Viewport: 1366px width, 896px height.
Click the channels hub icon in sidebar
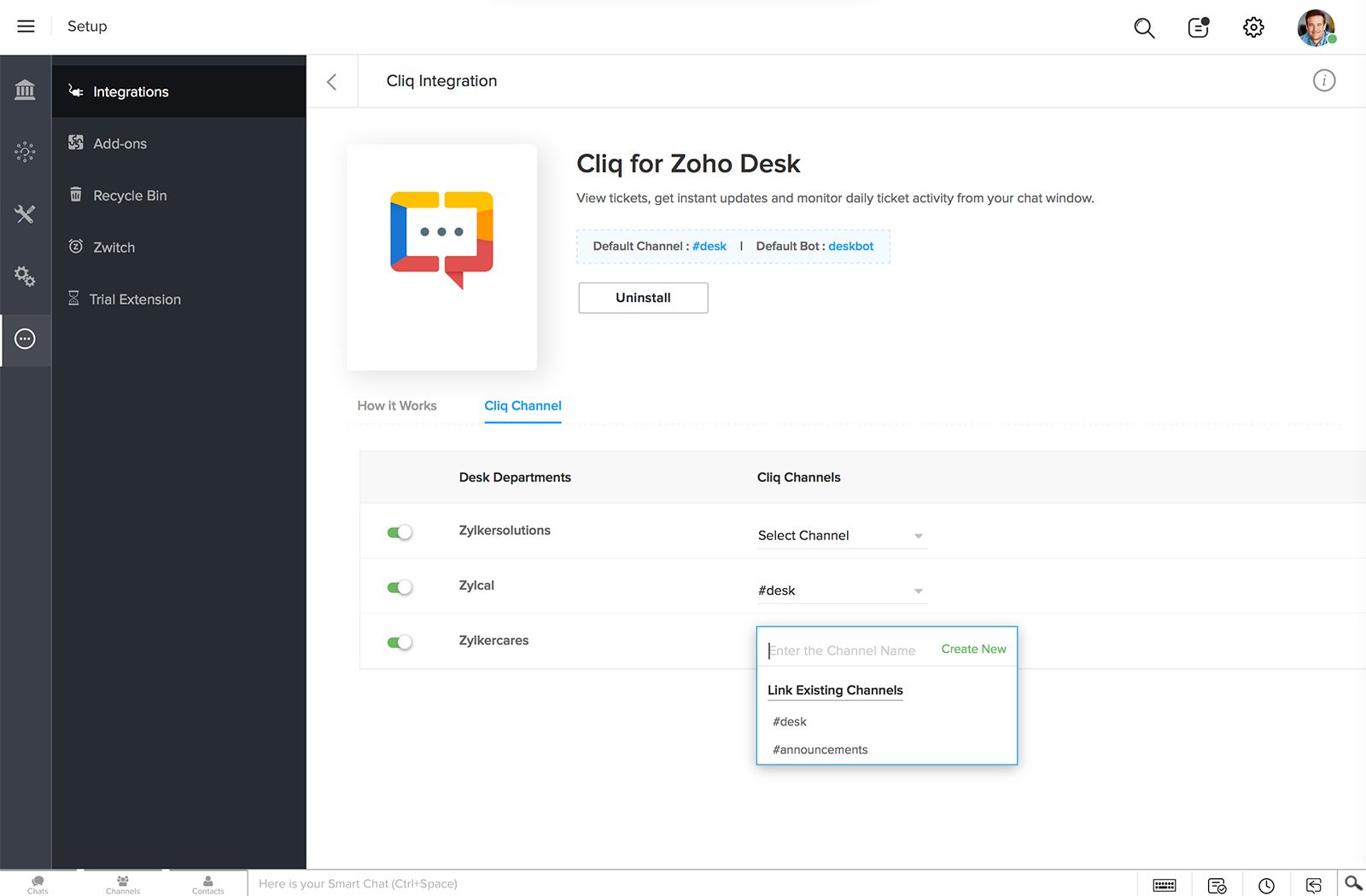pyautogui.click(x=25, y=152)
